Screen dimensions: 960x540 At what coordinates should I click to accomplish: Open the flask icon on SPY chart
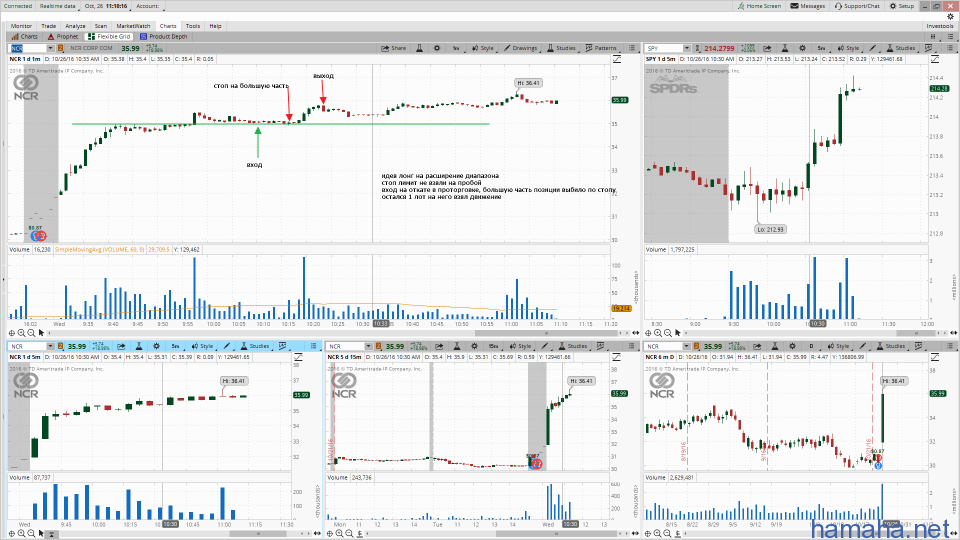click(x=785, y=48)
